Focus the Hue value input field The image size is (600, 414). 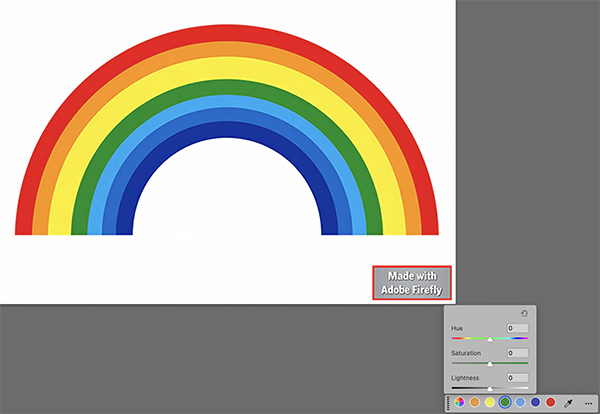[x=518, y=328]
